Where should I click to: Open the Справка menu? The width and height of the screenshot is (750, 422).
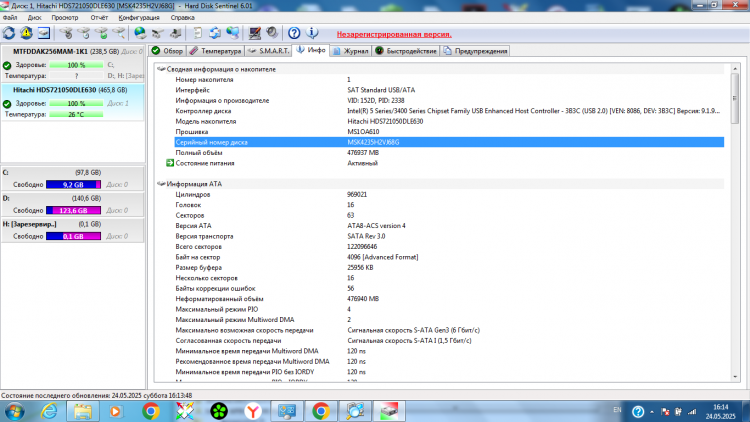point(182,18)
